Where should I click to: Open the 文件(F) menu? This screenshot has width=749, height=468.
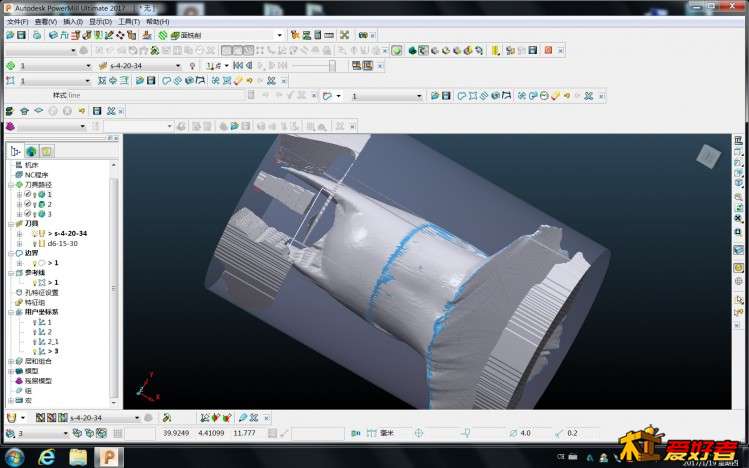pyautogui.click(x=18, y=21)
